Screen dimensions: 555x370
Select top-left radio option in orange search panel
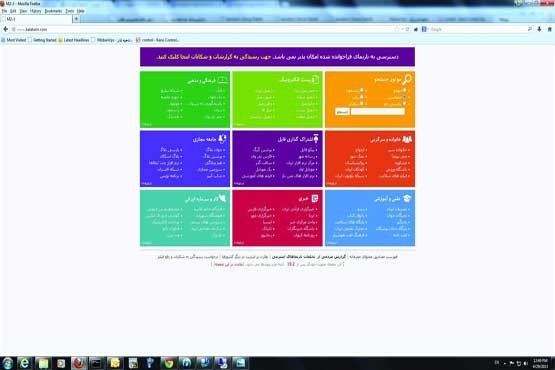pyautogui.click(x=361, y=90)
